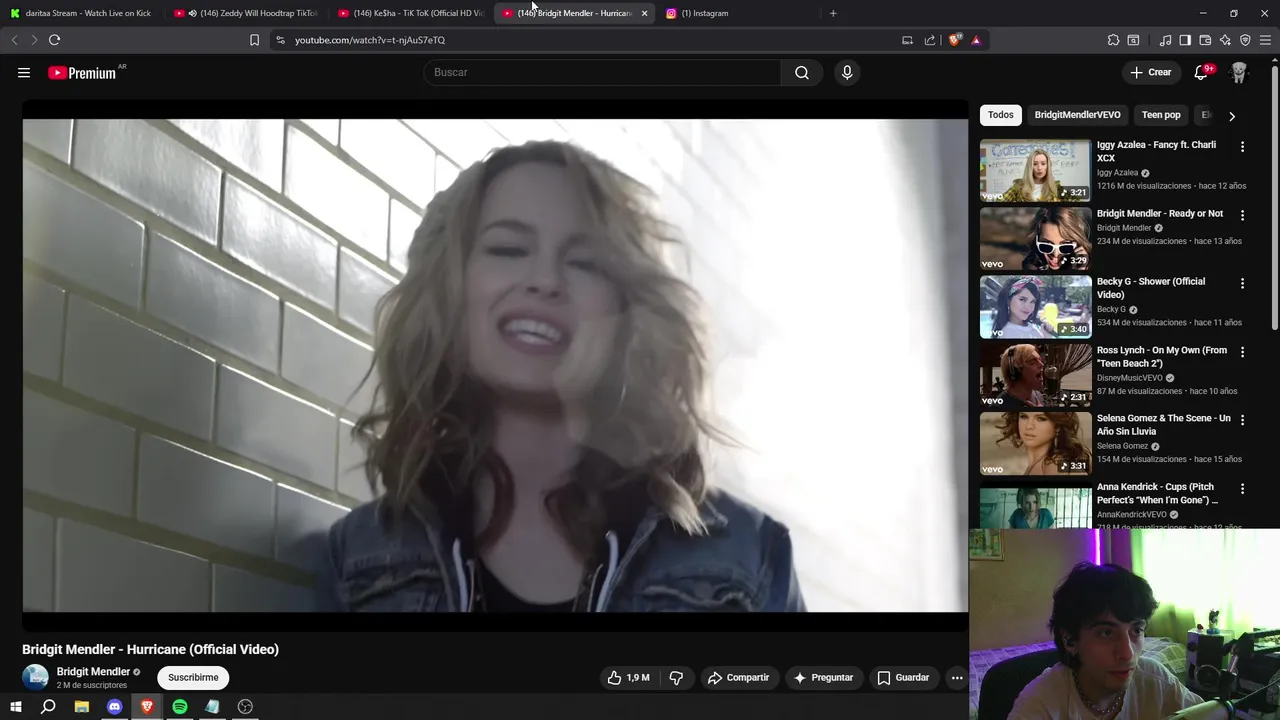Open the YouTube guide hamburger menu

(x=24, y=72)
